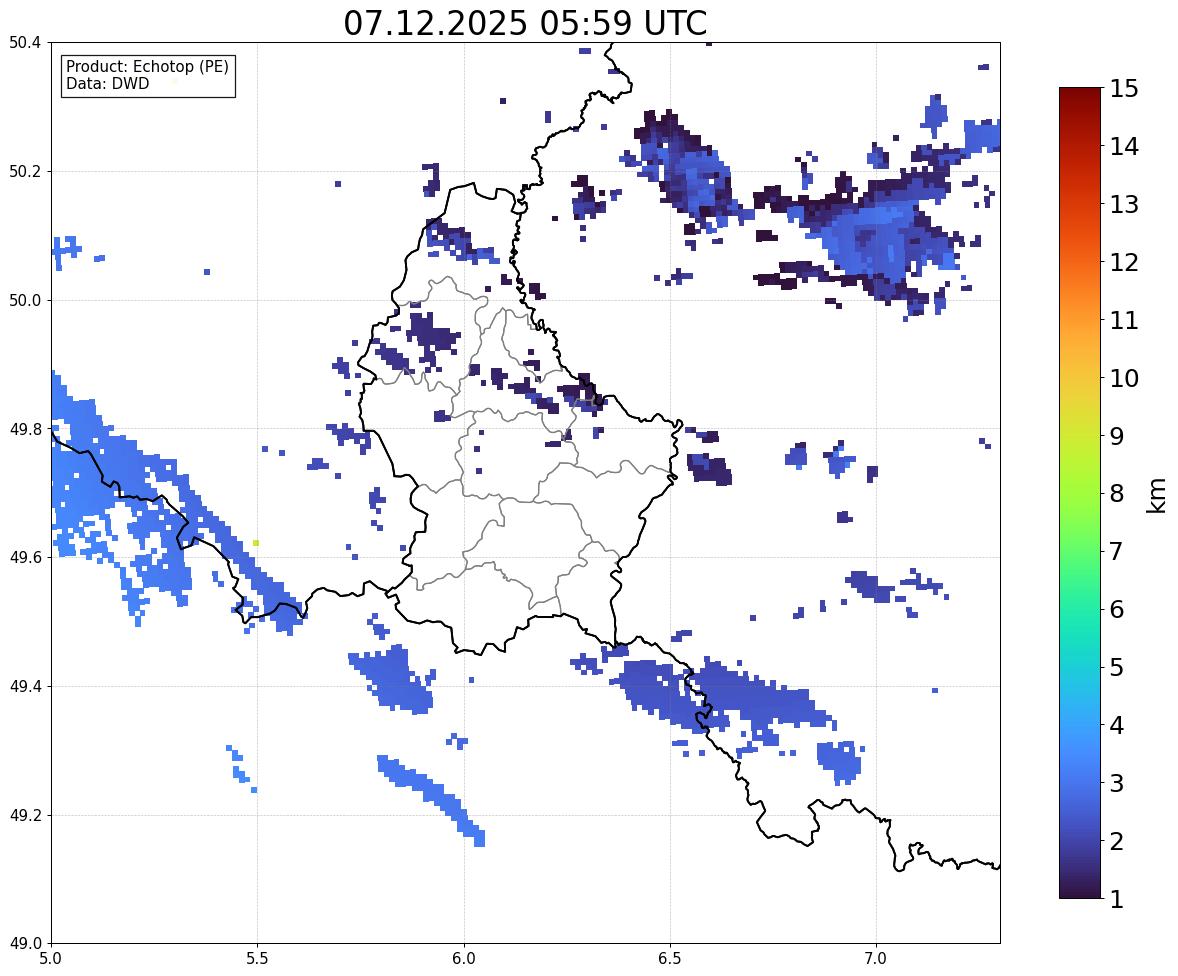Click the "Product: Echotop (PE)" legend line
Screen dimensions: 1178x976
pyautogui.click(x=147, y=66)
